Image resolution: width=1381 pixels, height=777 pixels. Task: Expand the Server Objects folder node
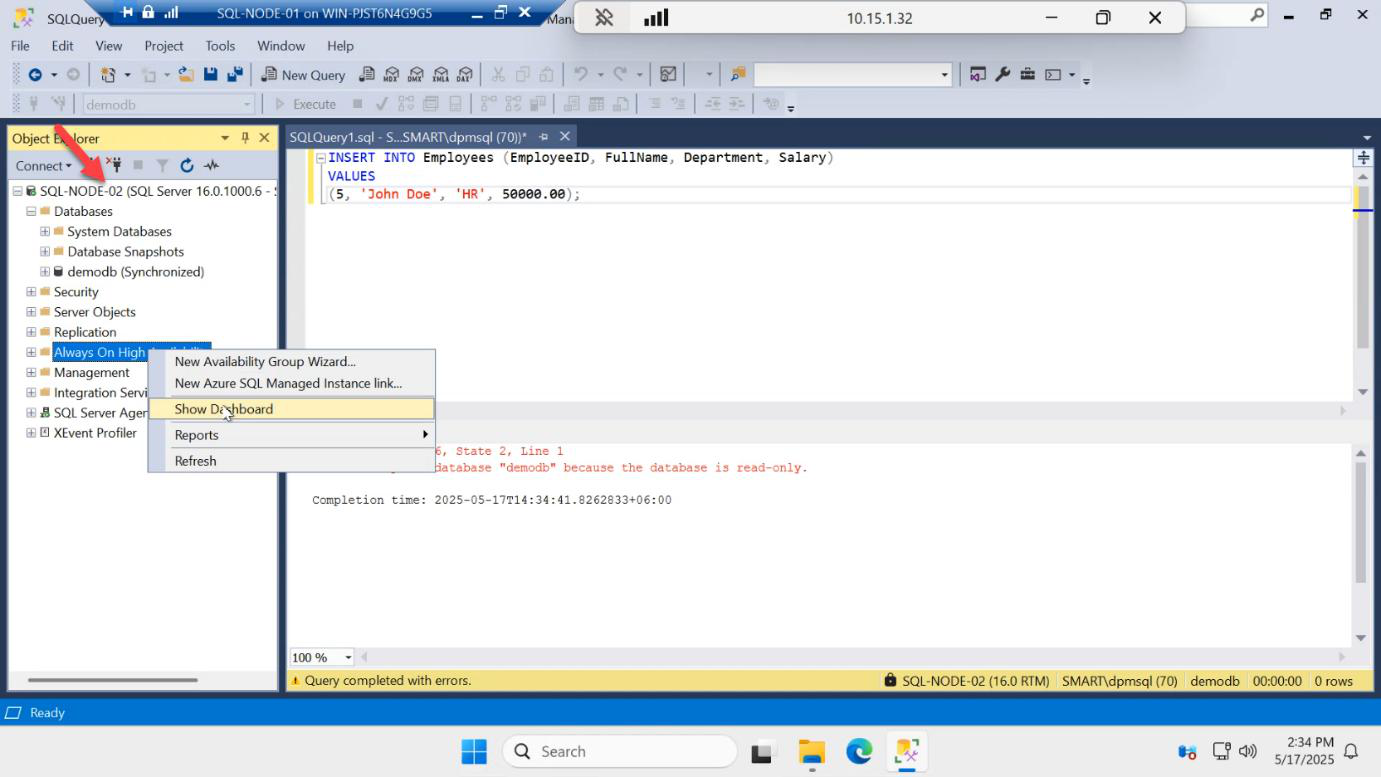tap(31, 312)
